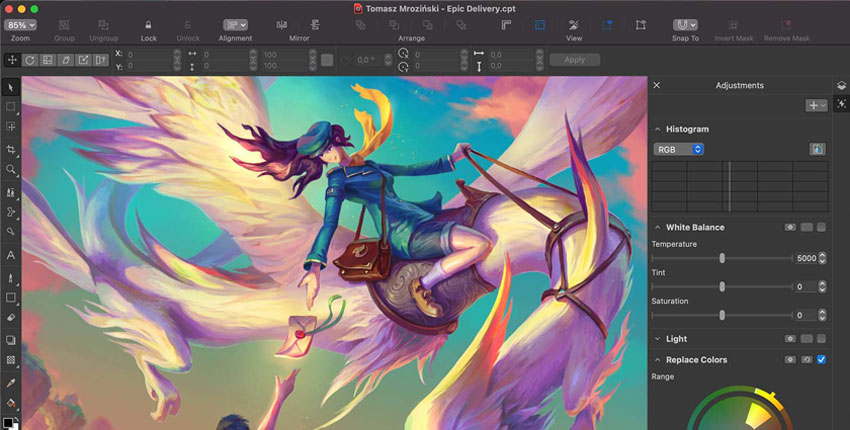Close the Adjustments panel
The height and width of the screenshot is (430, 850).
tap(656, 85)
